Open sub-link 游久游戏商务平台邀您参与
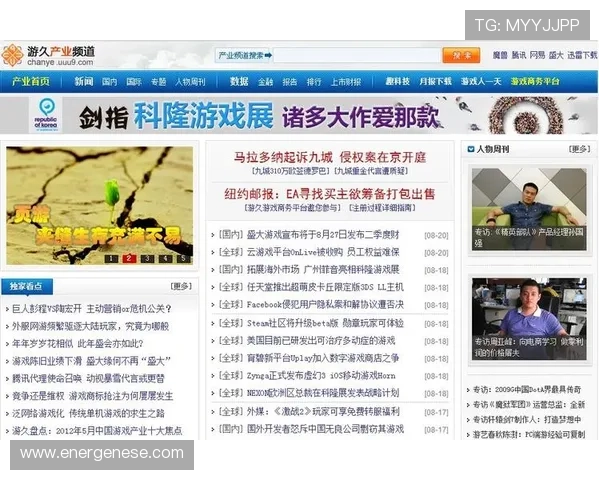This screenshot has height=480, width=600. [293, 208]
